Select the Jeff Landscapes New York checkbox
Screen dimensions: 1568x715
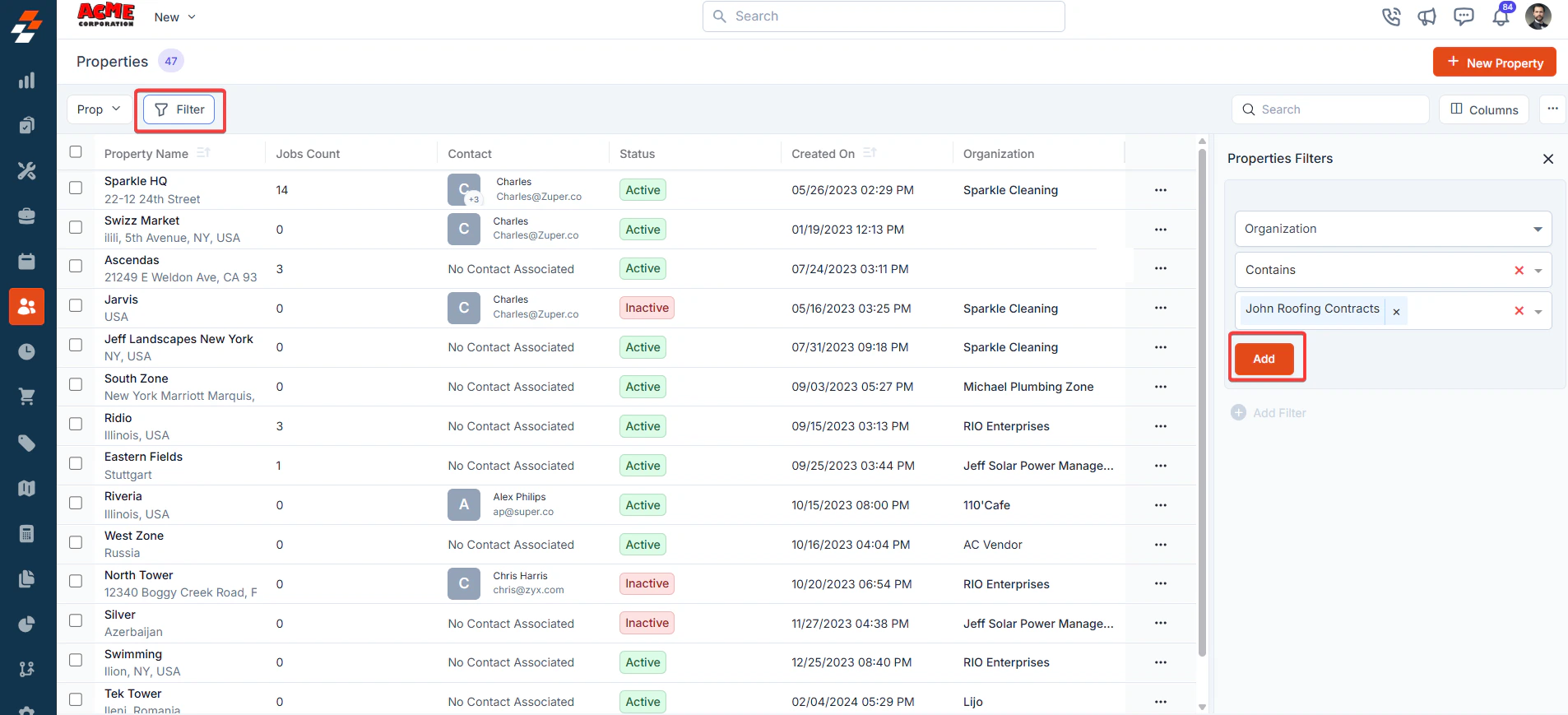pyautogui.click(x=76, y=345)
